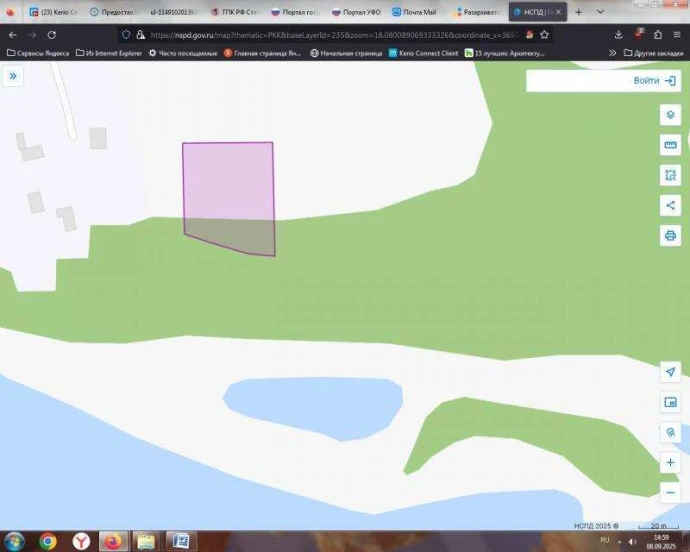Click the Войти login button
Viewport: 690px width, 552px height.
click(x=602, y=81)
